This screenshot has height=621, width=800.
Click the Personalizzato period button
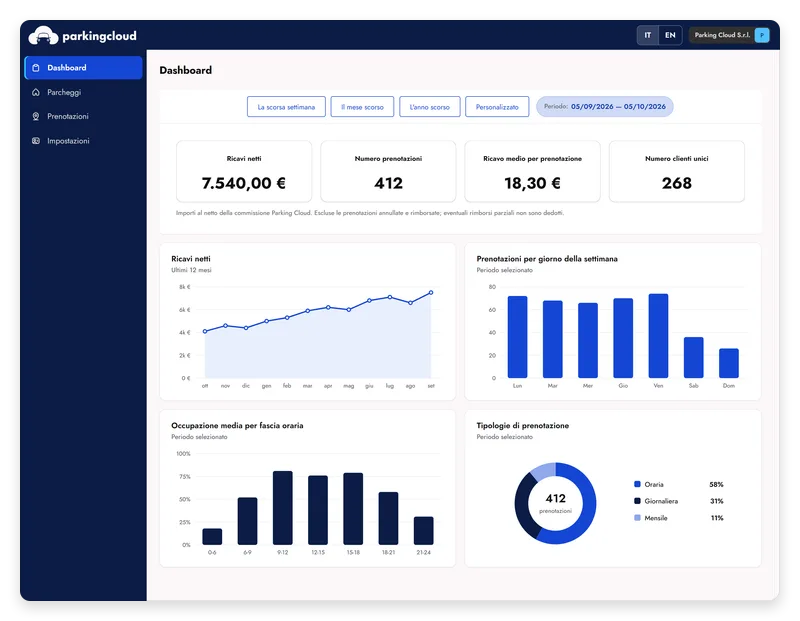pyautogui.click(x=497, y=107)
